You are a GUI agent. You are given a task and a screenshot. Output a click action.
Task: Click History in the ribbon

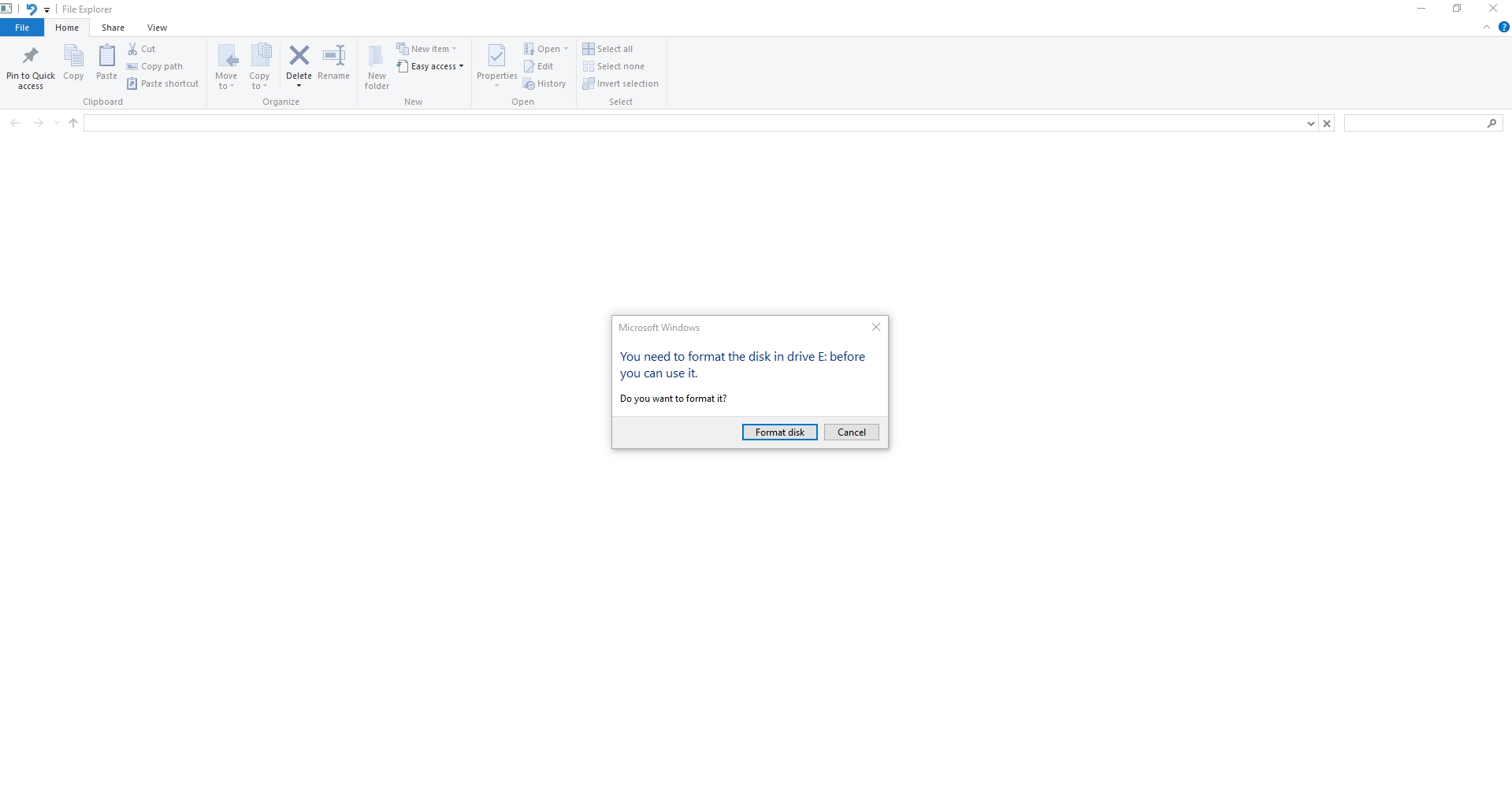tap(544, 84)
